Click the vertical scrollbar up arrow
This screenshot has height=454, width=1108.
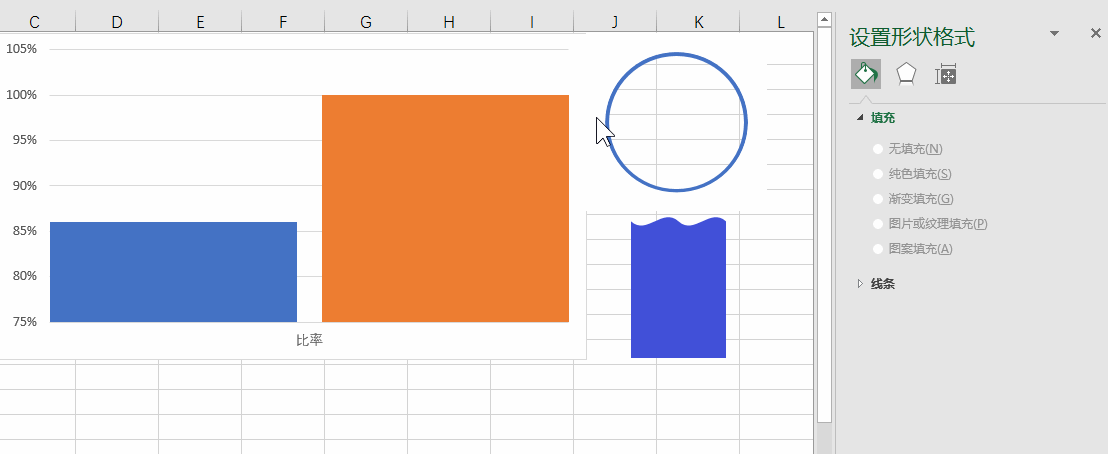824,20
